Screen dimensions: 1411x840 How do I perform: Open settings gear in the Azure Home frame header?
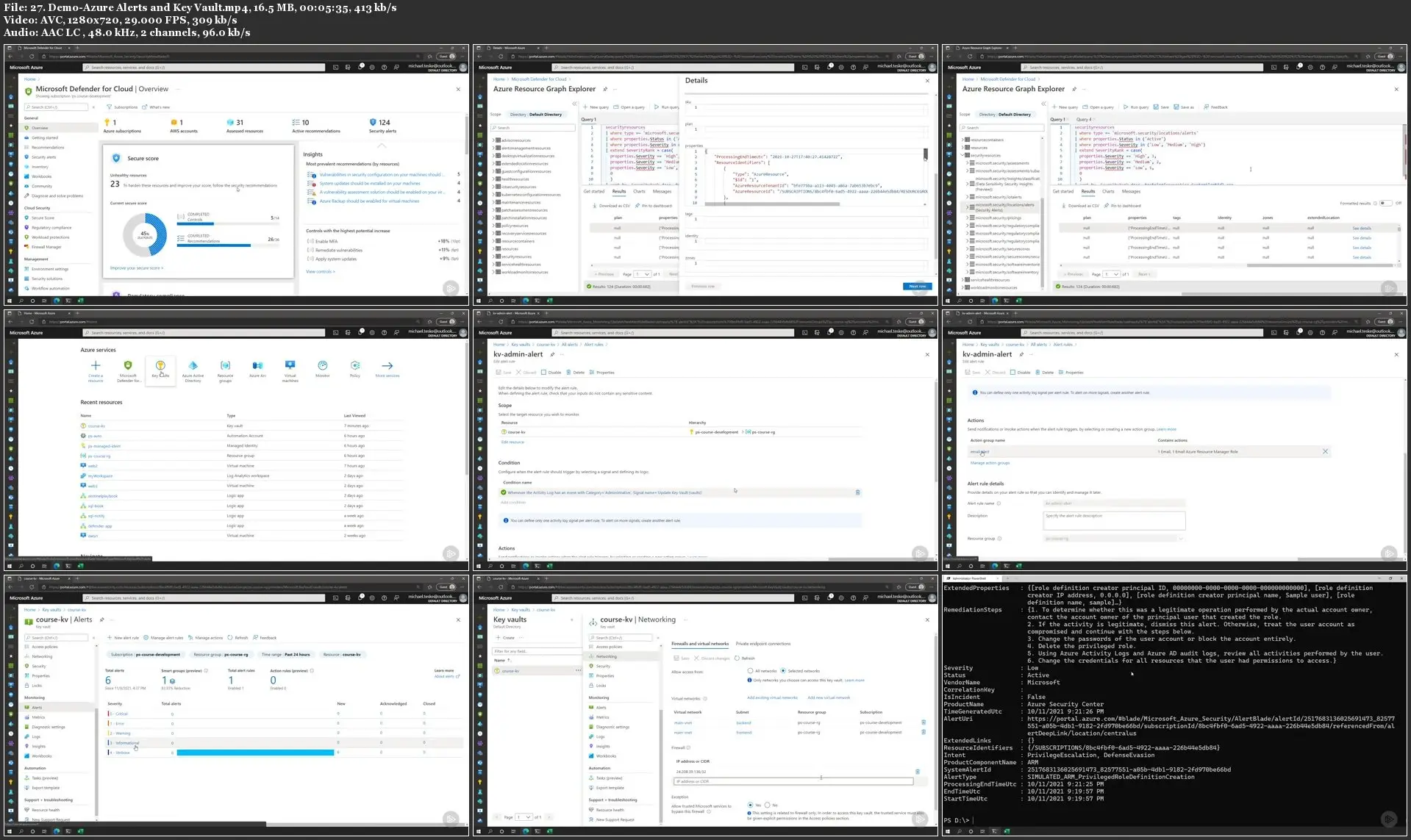(x=372, y=332)
